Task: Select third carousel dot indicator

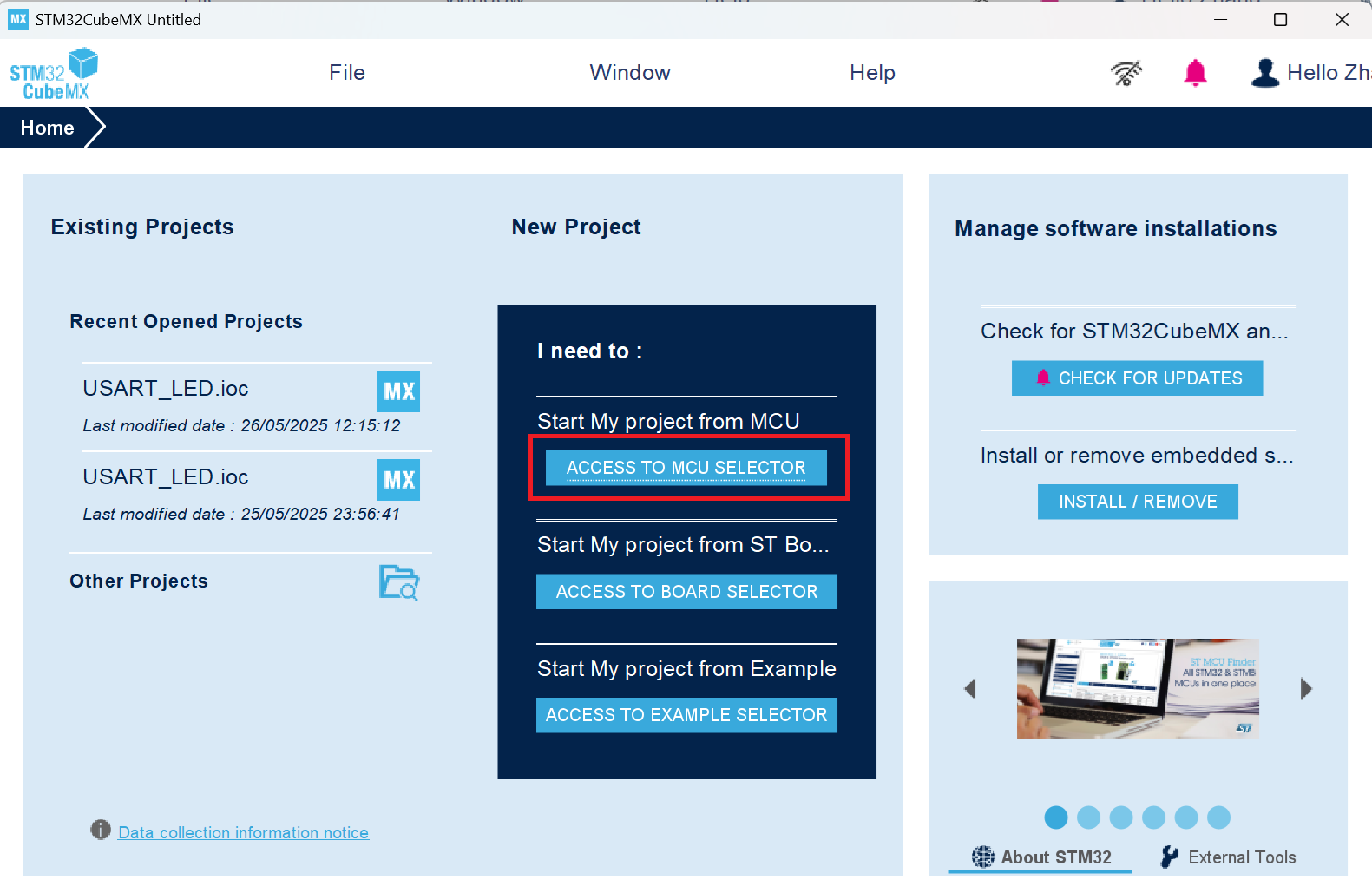Action: click(x=1121, y=817)
